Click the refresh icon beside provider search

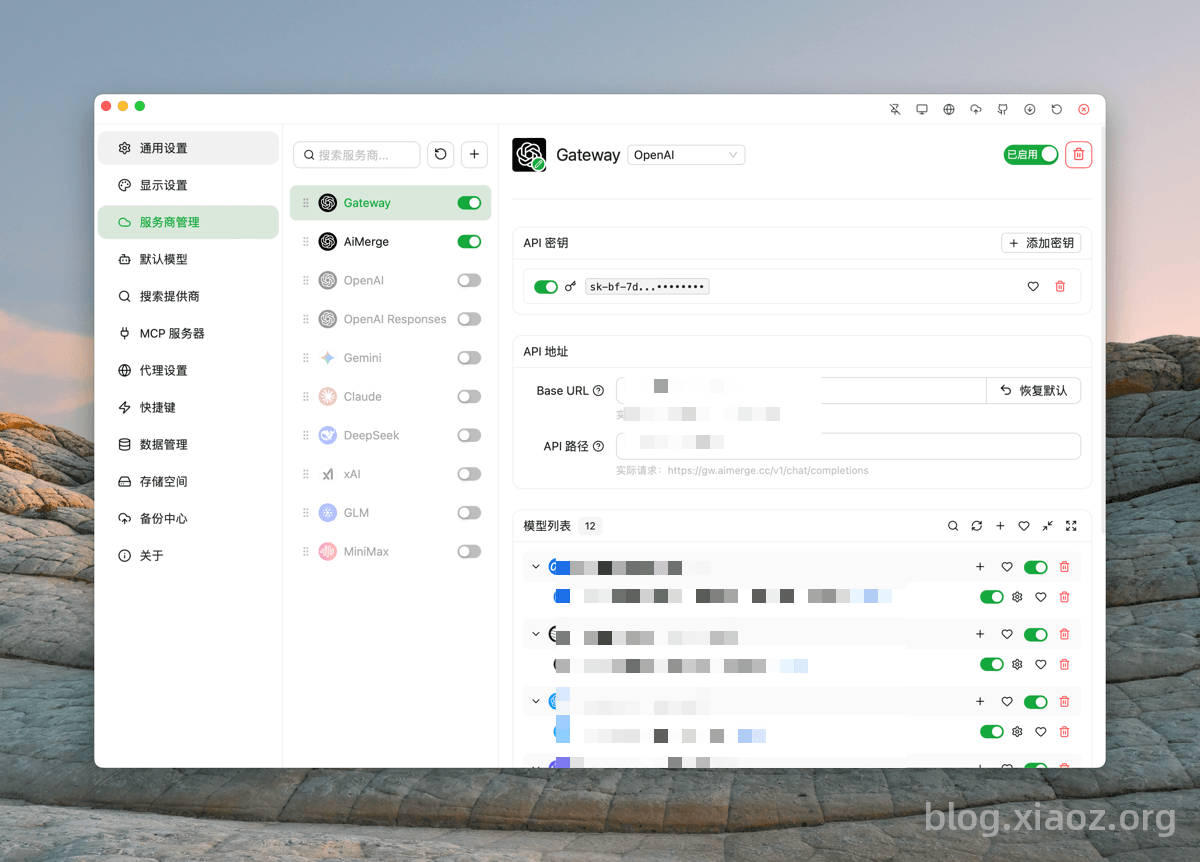[440, 155]
